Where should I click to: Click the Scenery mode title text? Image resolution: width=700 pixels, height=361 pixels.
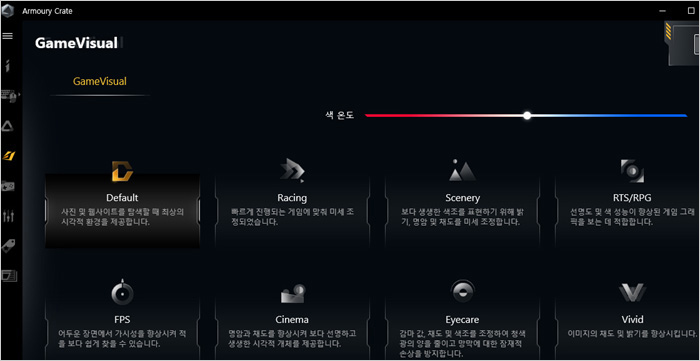point(462,198)
